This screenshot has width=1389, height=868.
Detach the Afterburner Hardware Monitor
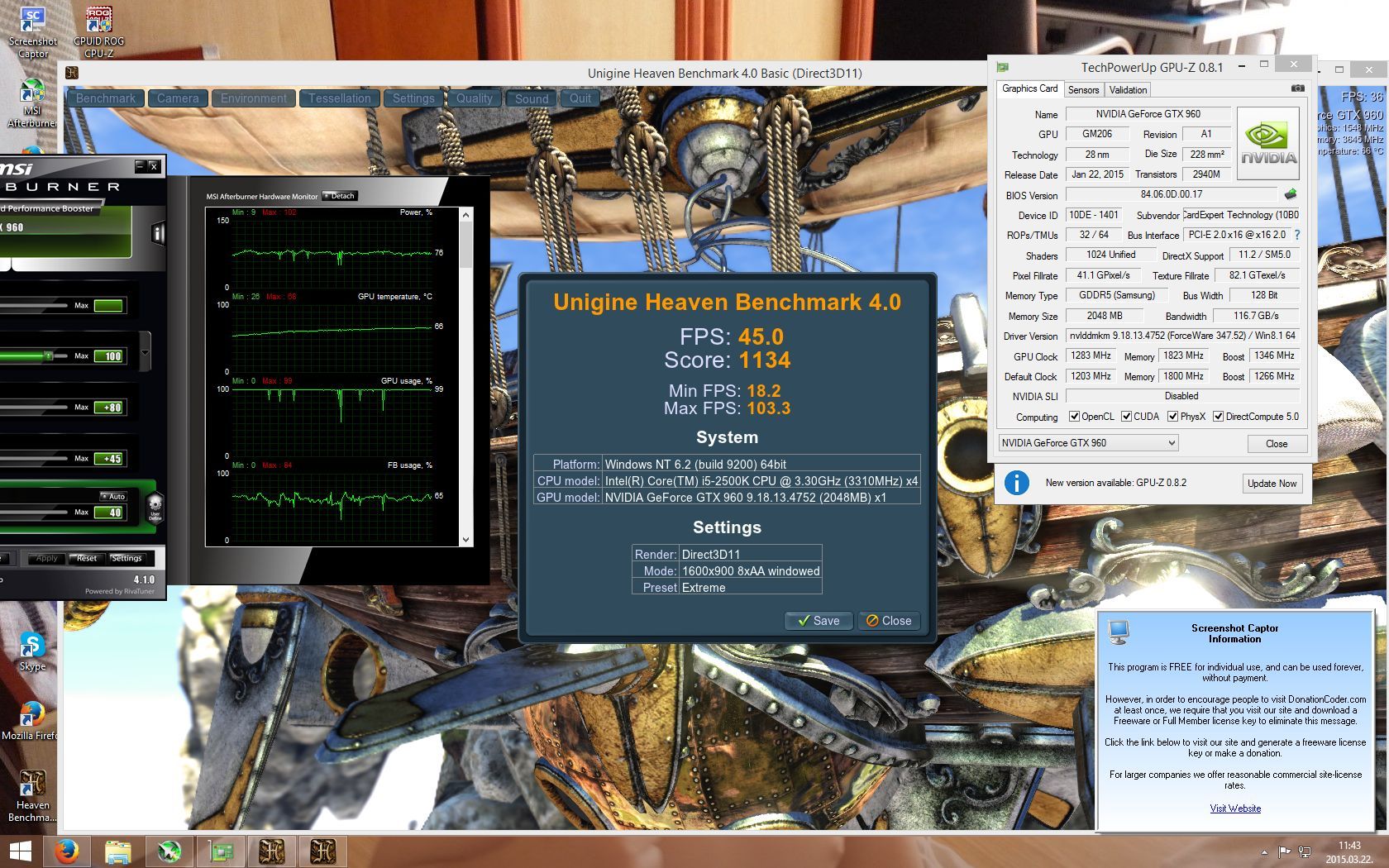(x=339, y=196)
